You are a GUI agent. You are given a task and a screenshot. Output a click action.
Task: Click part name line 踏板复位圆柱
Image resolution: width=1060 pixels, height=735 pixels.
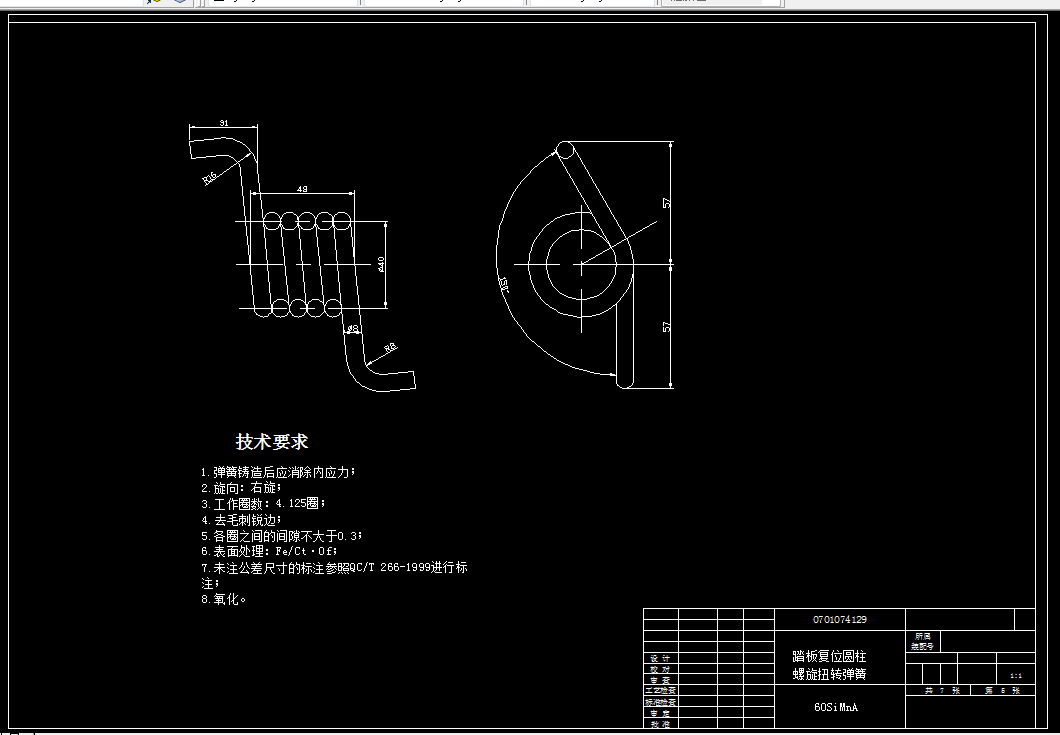click(829, 656)
